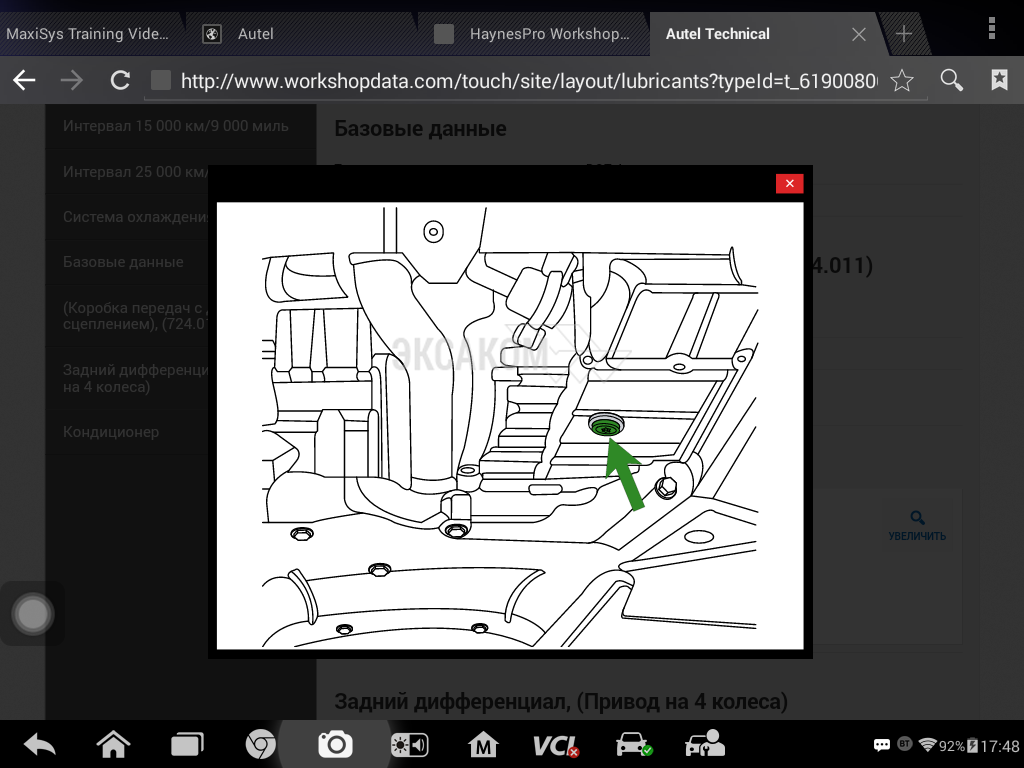
Task: Open a new browser tab
Action: coord(904,34)
